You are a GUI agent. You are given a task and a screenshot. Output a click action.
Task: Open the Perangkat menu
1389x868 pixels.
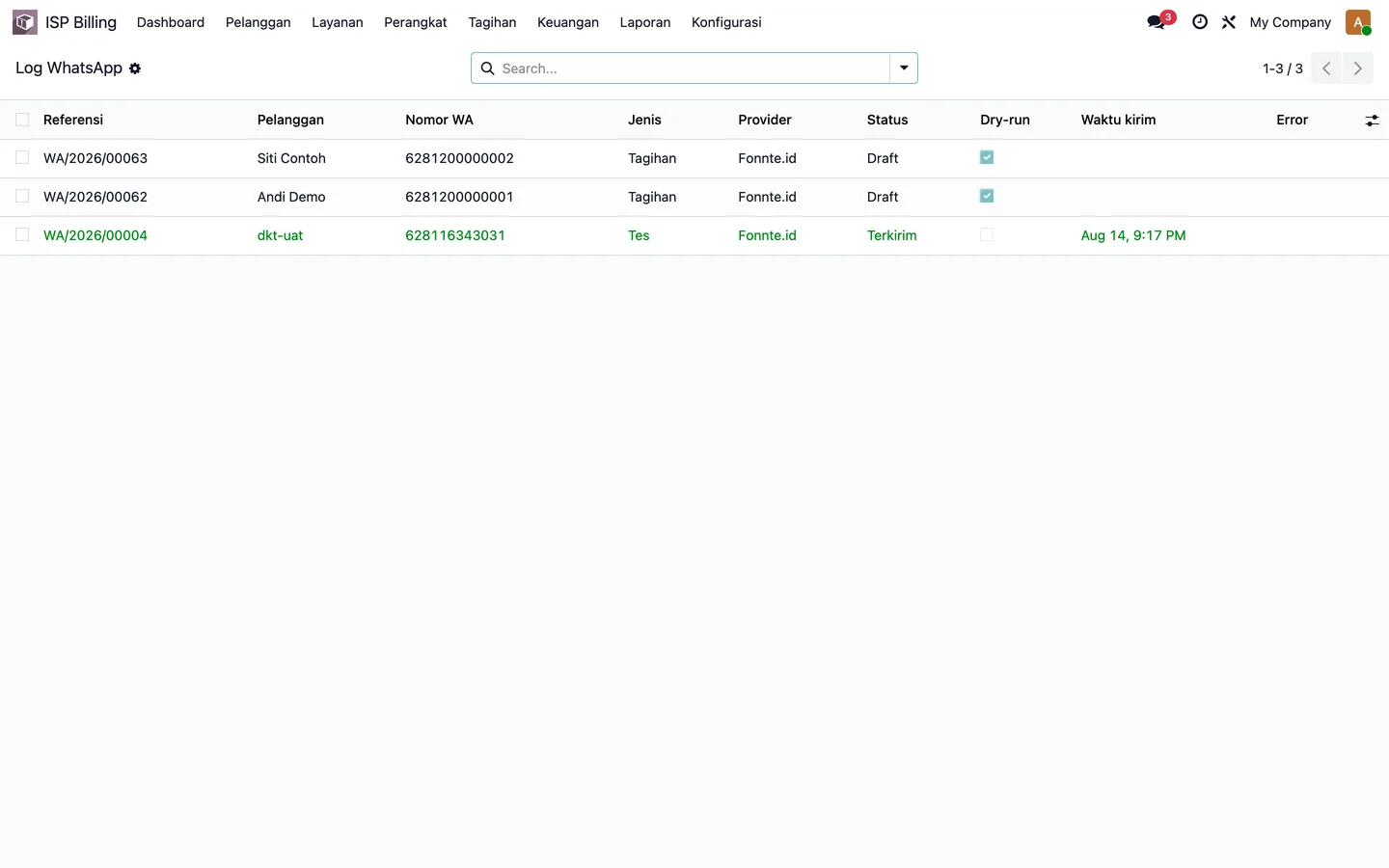(416, 22)
